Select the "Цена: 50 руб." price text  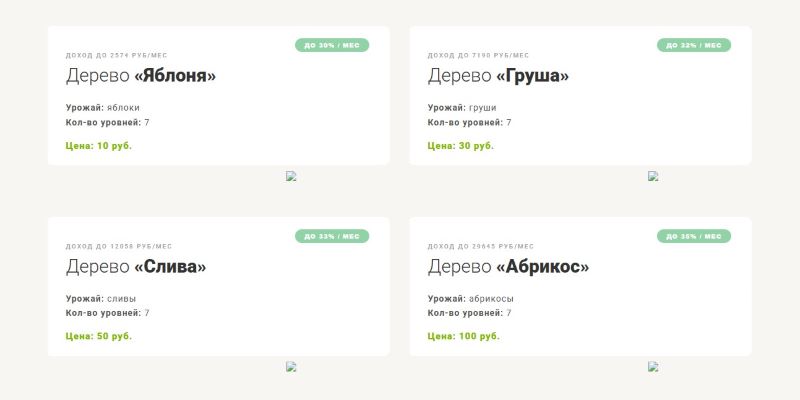[99, 336]
